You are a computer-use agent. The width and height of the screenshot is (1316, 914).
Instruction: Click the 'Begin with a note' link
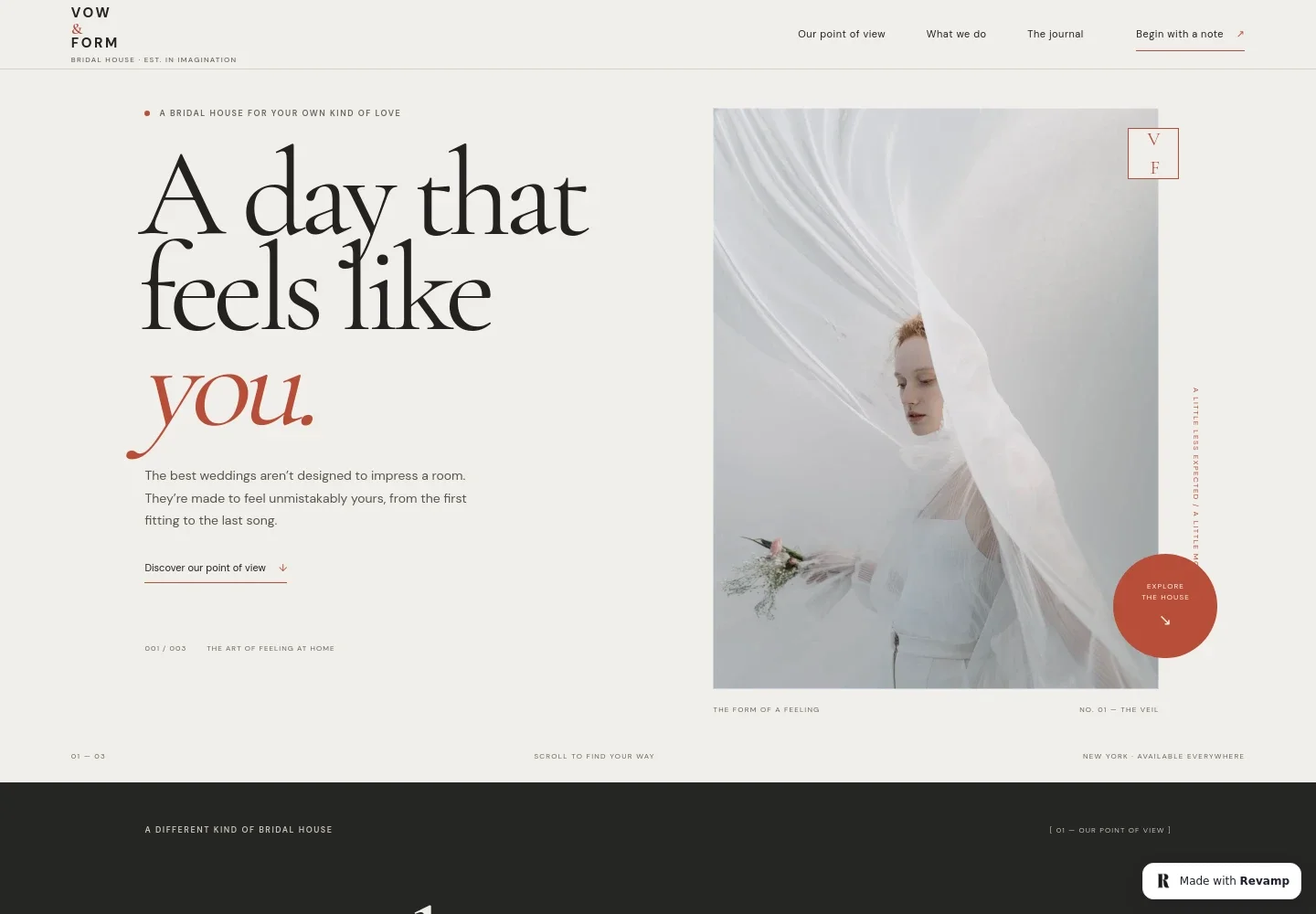(1190, 35)
